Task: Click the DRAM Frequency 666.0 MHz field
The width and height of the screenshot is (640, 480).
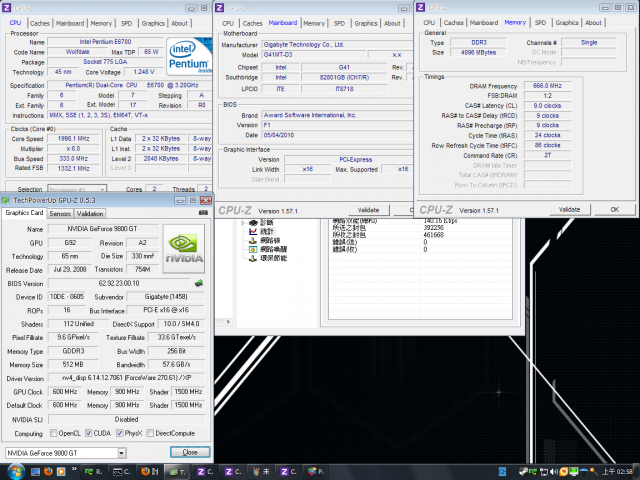Action: (547, 86)
